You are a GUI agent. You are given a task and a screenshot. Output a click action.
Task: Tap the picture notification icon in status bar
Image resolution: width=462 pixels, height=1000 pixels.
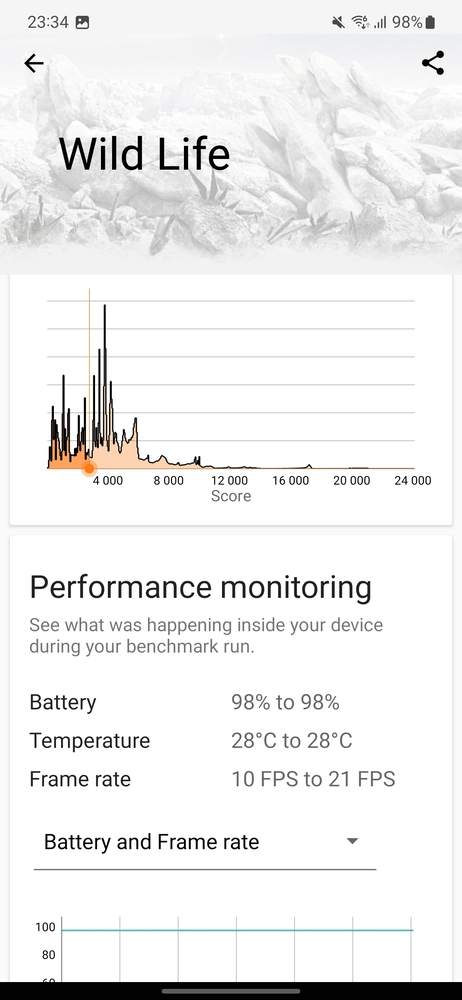(x=82, y=22)
